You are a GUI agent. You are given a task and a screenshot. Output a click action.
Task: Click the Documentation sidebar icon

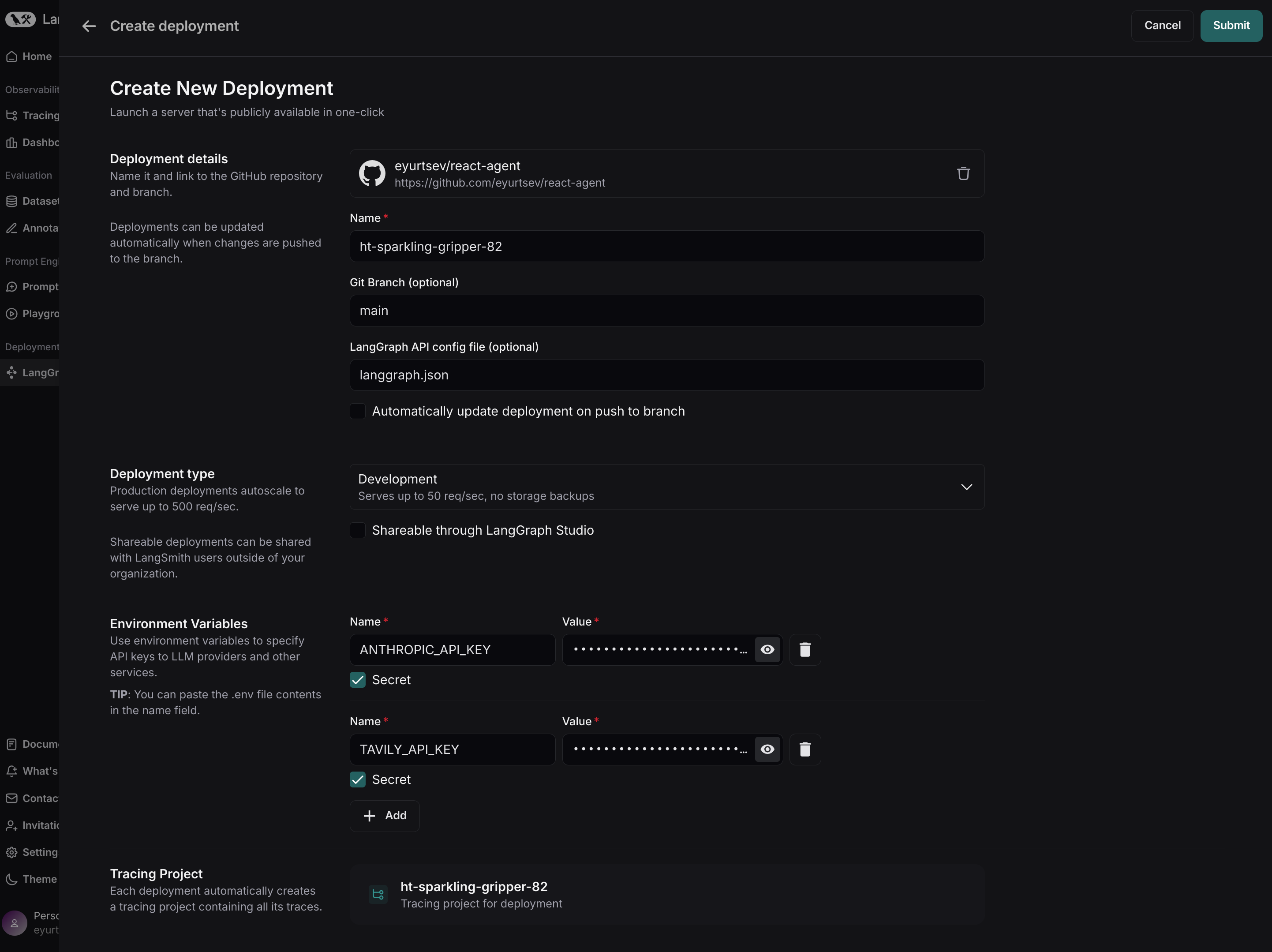(11, 744)
